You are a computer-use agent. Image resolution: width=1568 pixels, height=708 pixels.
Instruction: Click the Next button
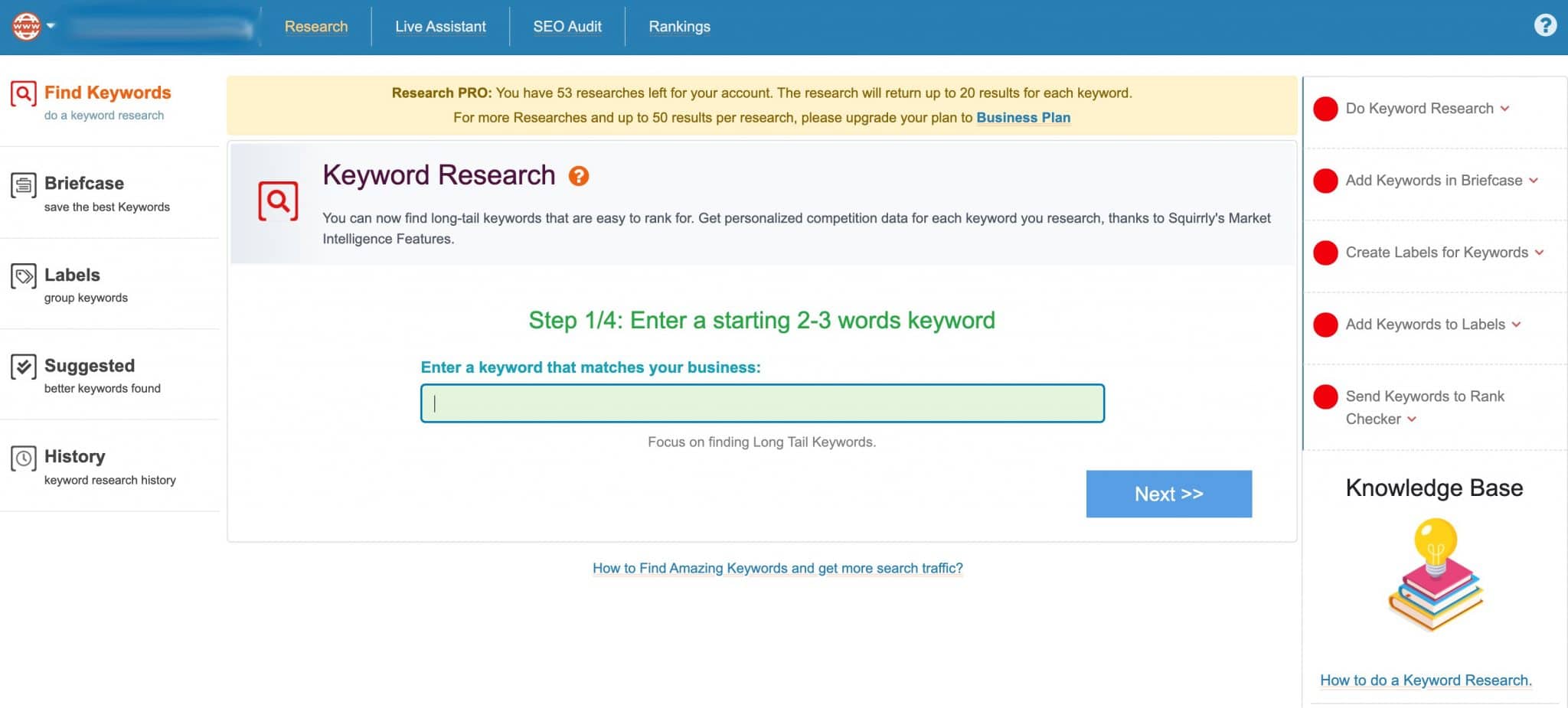(1168, 494)
